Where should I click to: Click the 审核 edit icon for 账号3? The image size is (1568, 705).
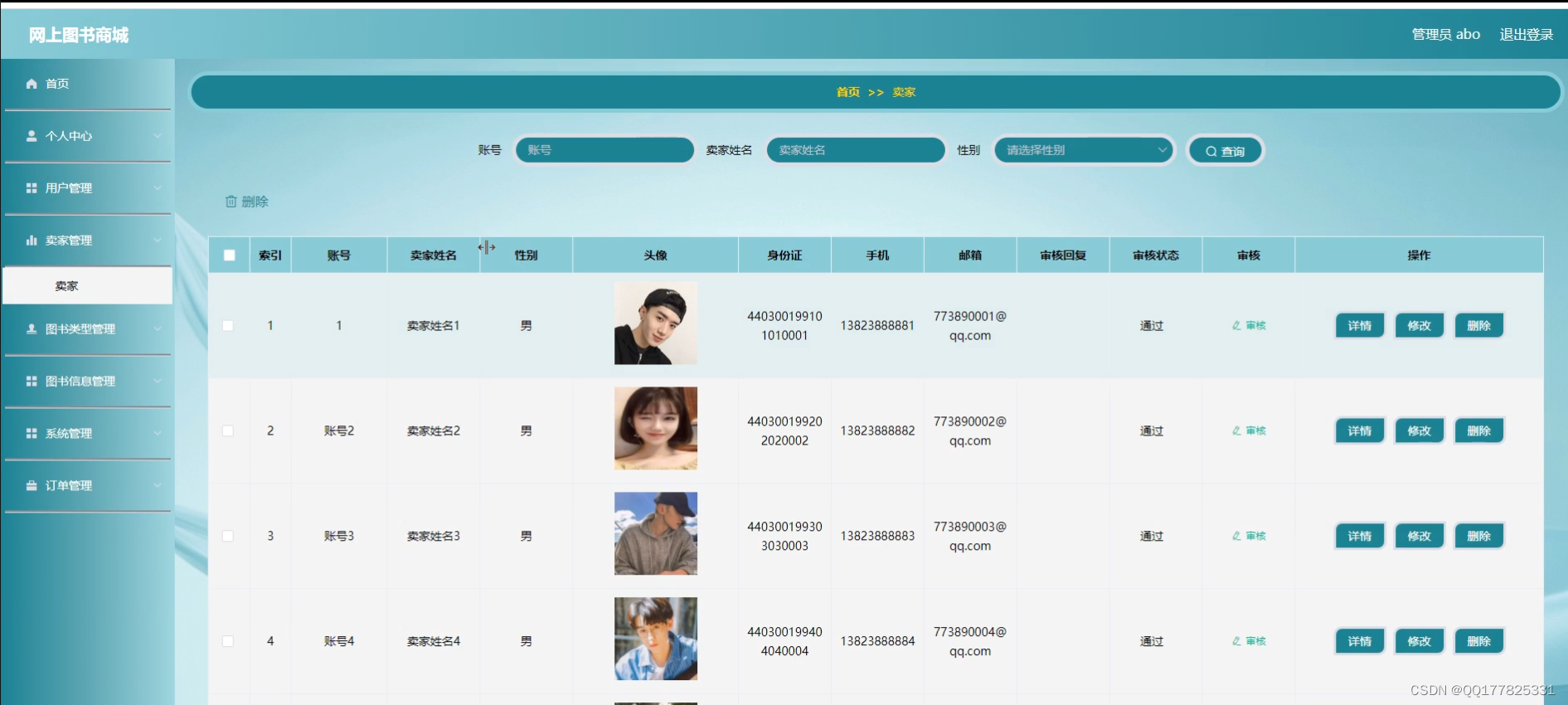point(1236,537)
